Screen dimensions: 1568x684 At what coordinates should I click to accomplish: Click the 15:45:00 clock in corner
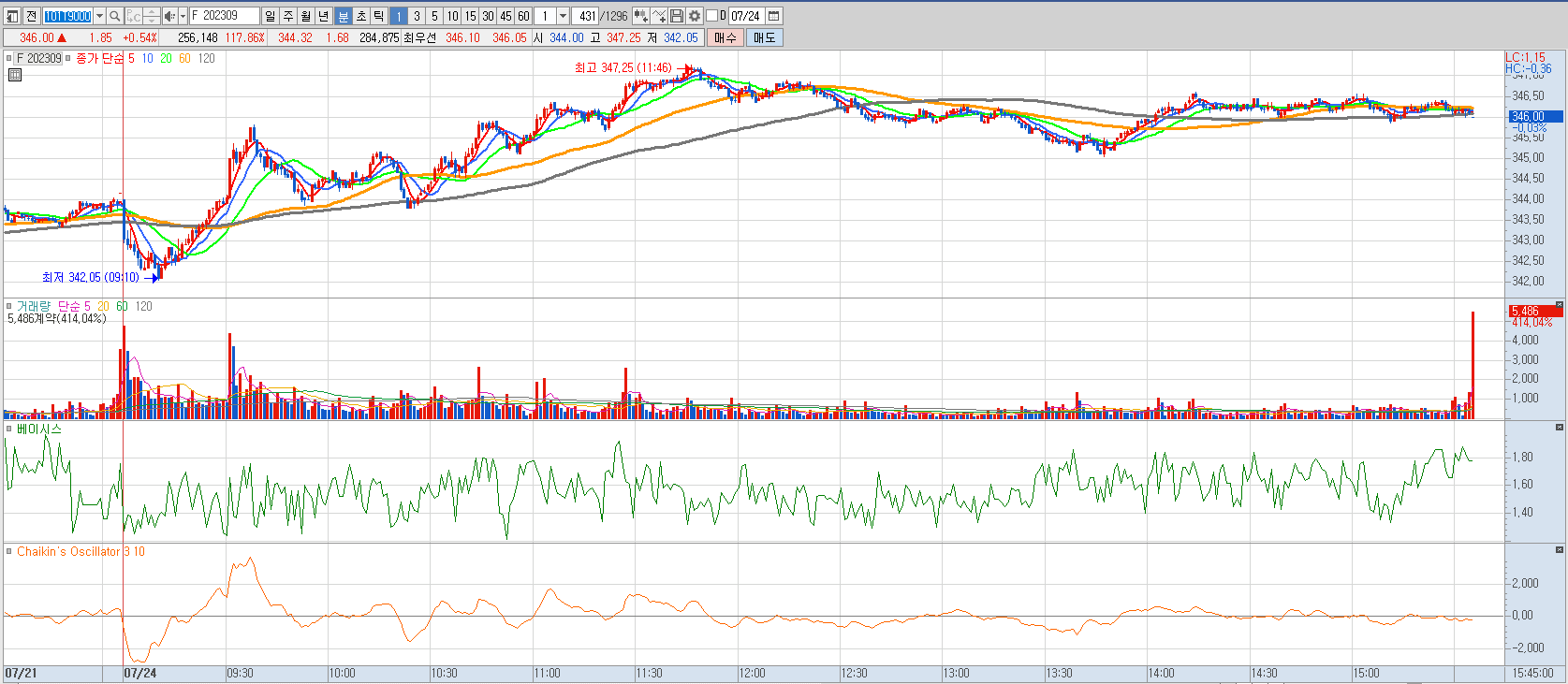(x=1532, y=673)
